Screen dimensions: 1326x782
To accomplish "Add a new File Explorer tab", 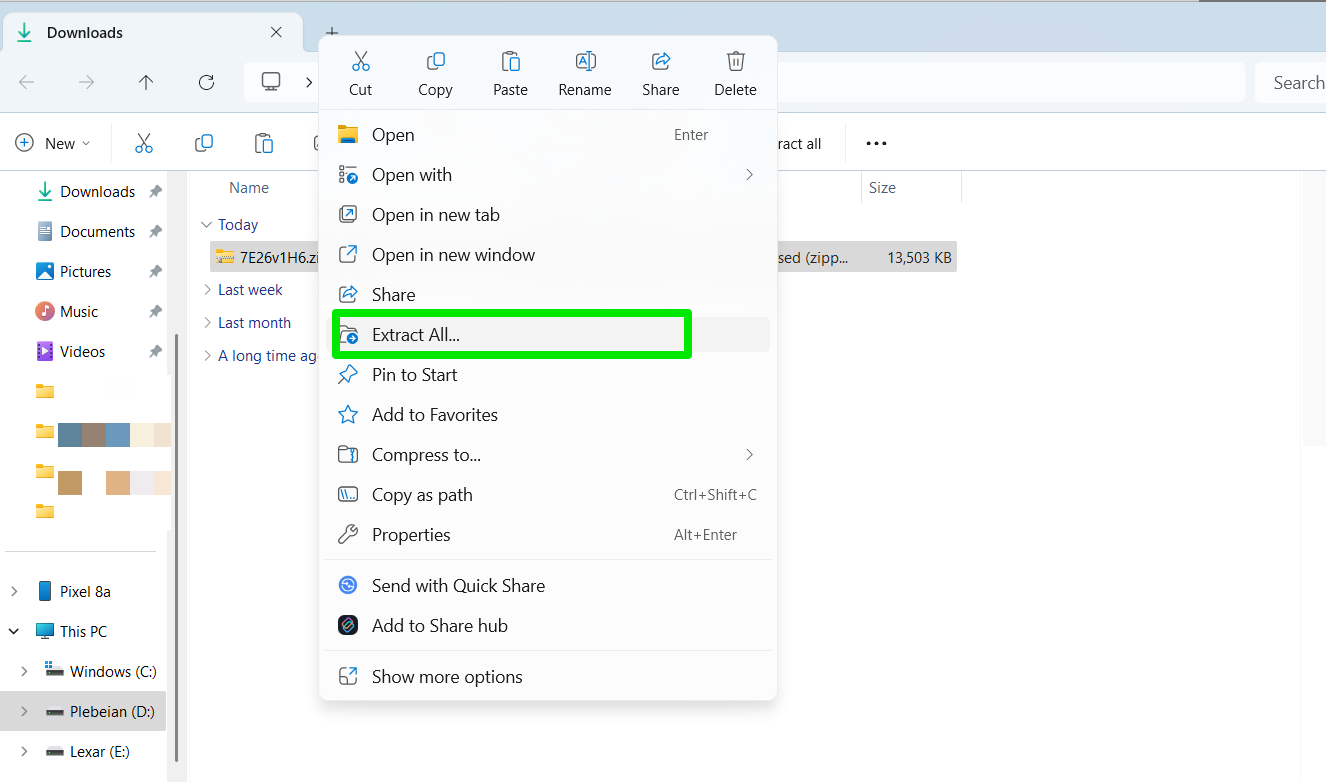I will pyautogui.click(x=332, y=32).
